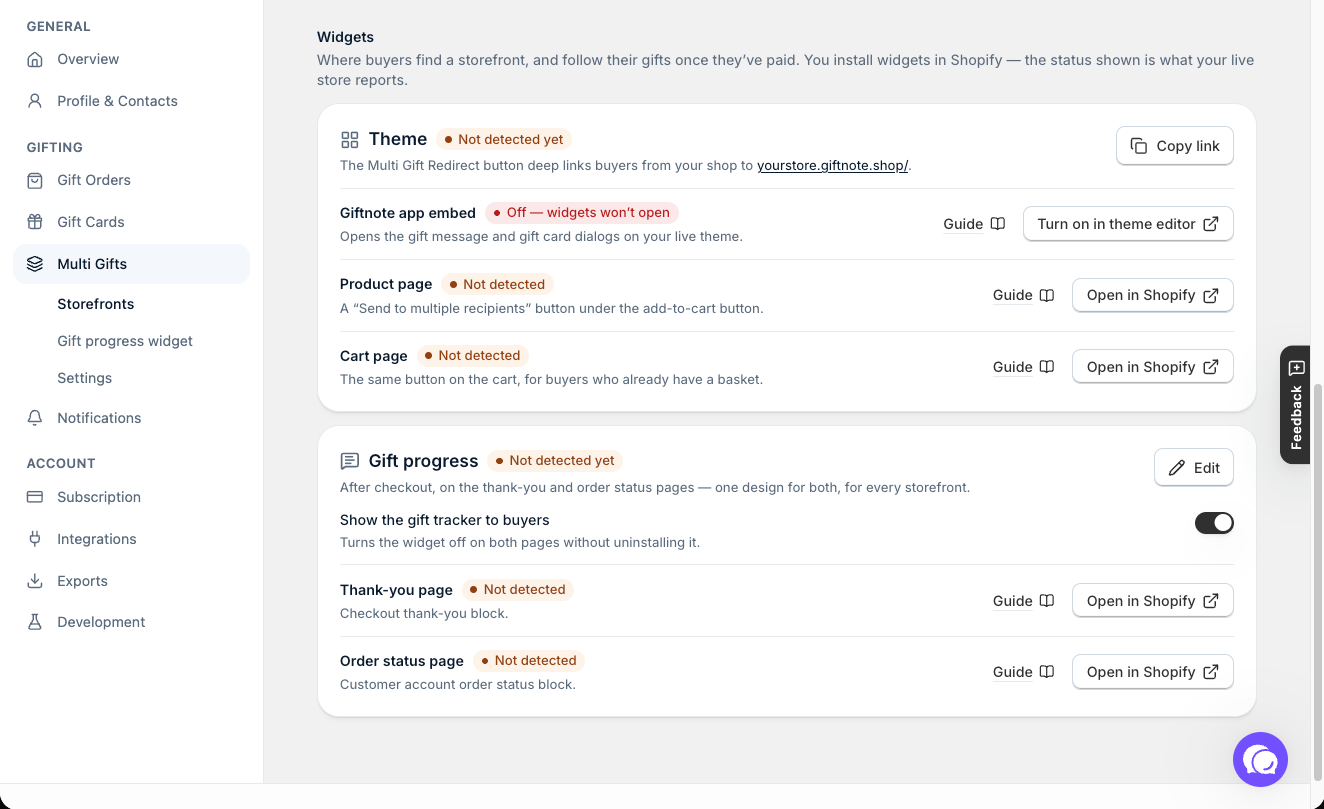This screenshot has height=809, width=1324.
Task: Click external-link icon on Turn on in theme editor
Action: click(x=1211, y=224)
